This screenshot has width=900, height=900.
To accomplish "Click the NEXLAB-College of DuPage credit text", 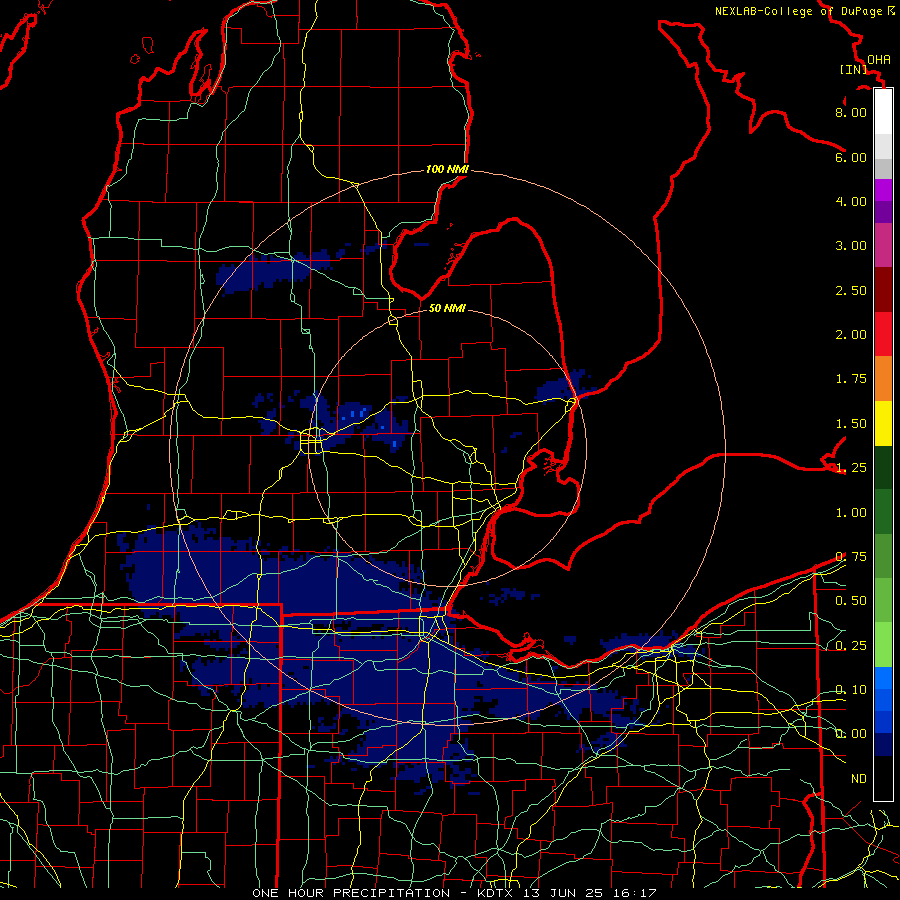I will tap(800, 11).
